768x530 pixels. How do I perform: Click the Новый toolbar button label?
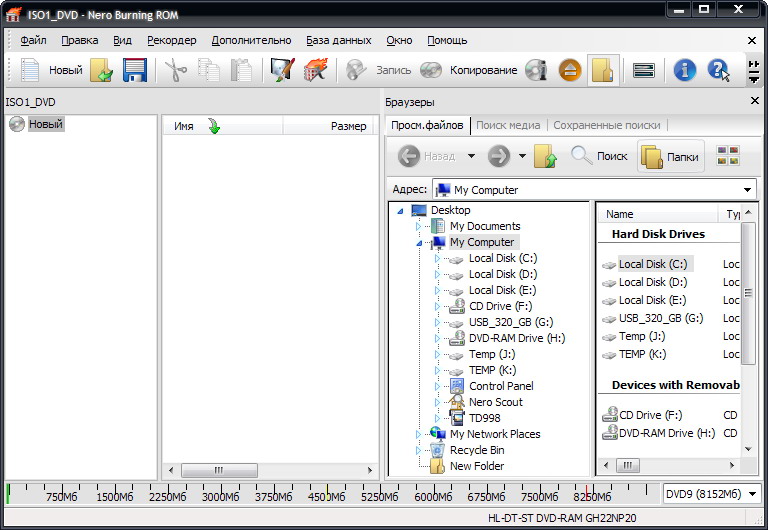66,70
